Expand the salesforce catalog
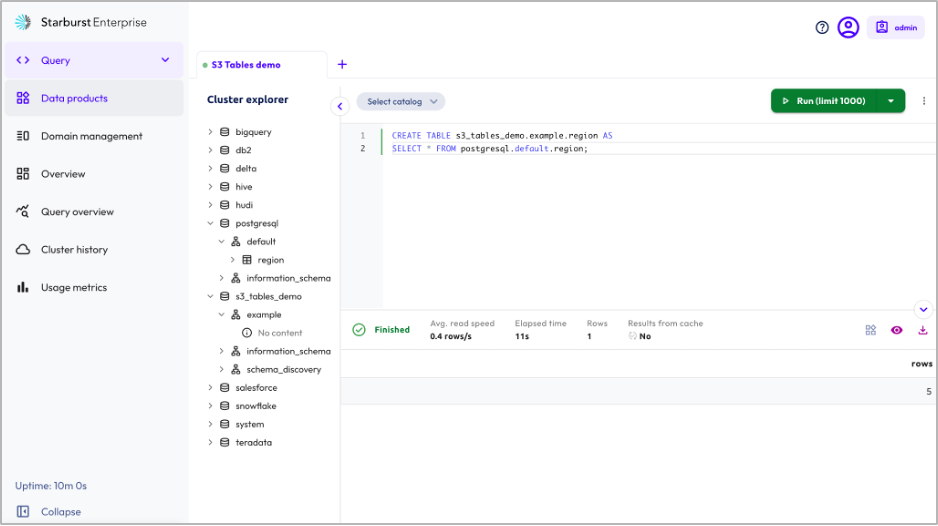The width and height of the screenshot is (938, 526). [x=210, y=388]
